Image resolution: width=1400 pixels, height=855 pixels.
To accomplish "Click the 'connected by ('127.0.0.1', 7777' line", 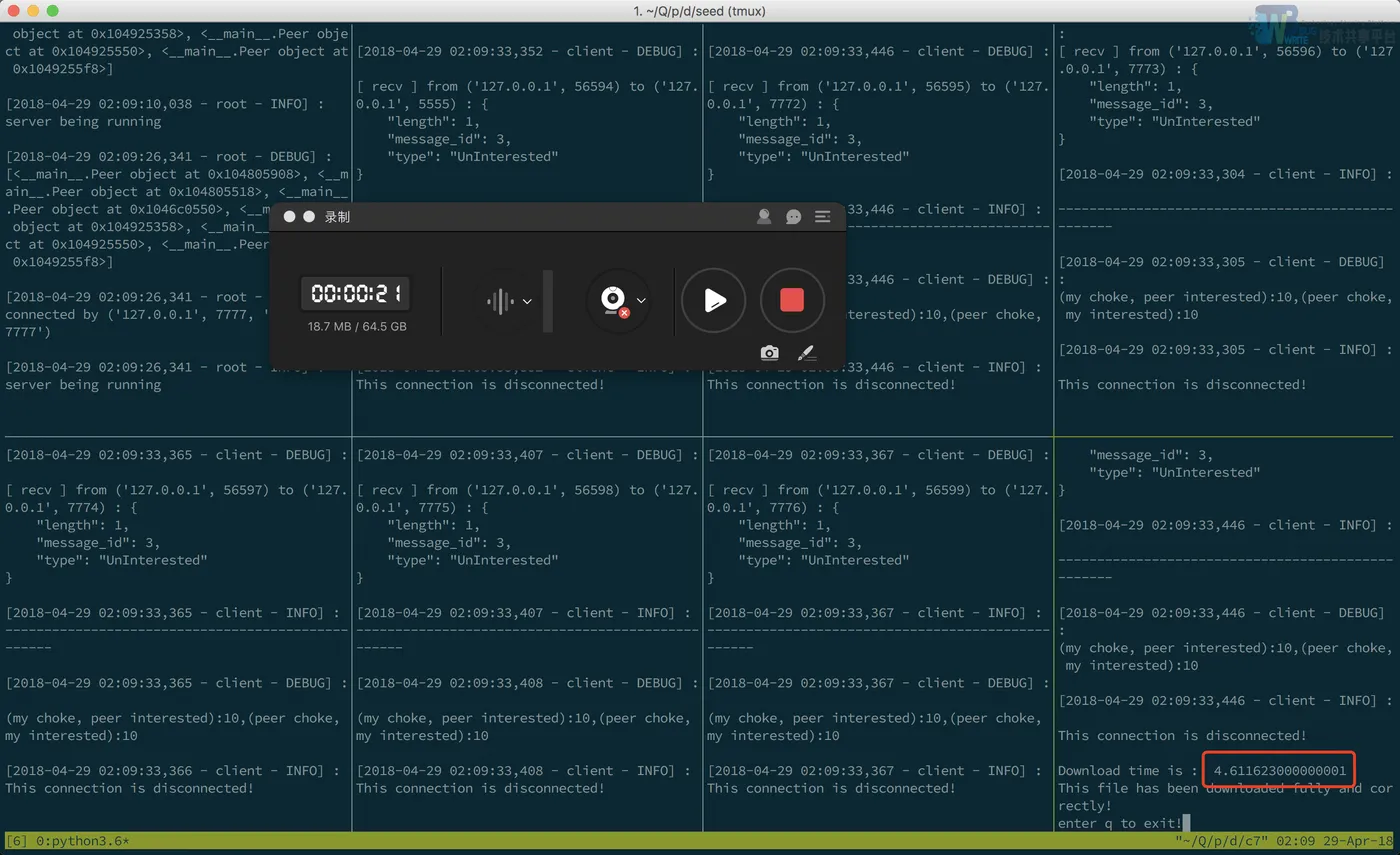I will click(137, 314).
